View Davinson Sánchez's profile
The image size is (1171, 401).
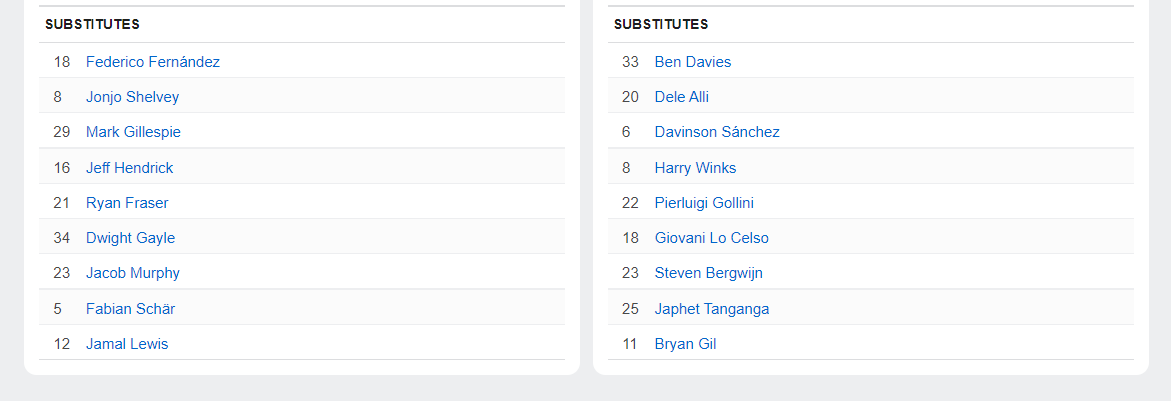(717, 132)
